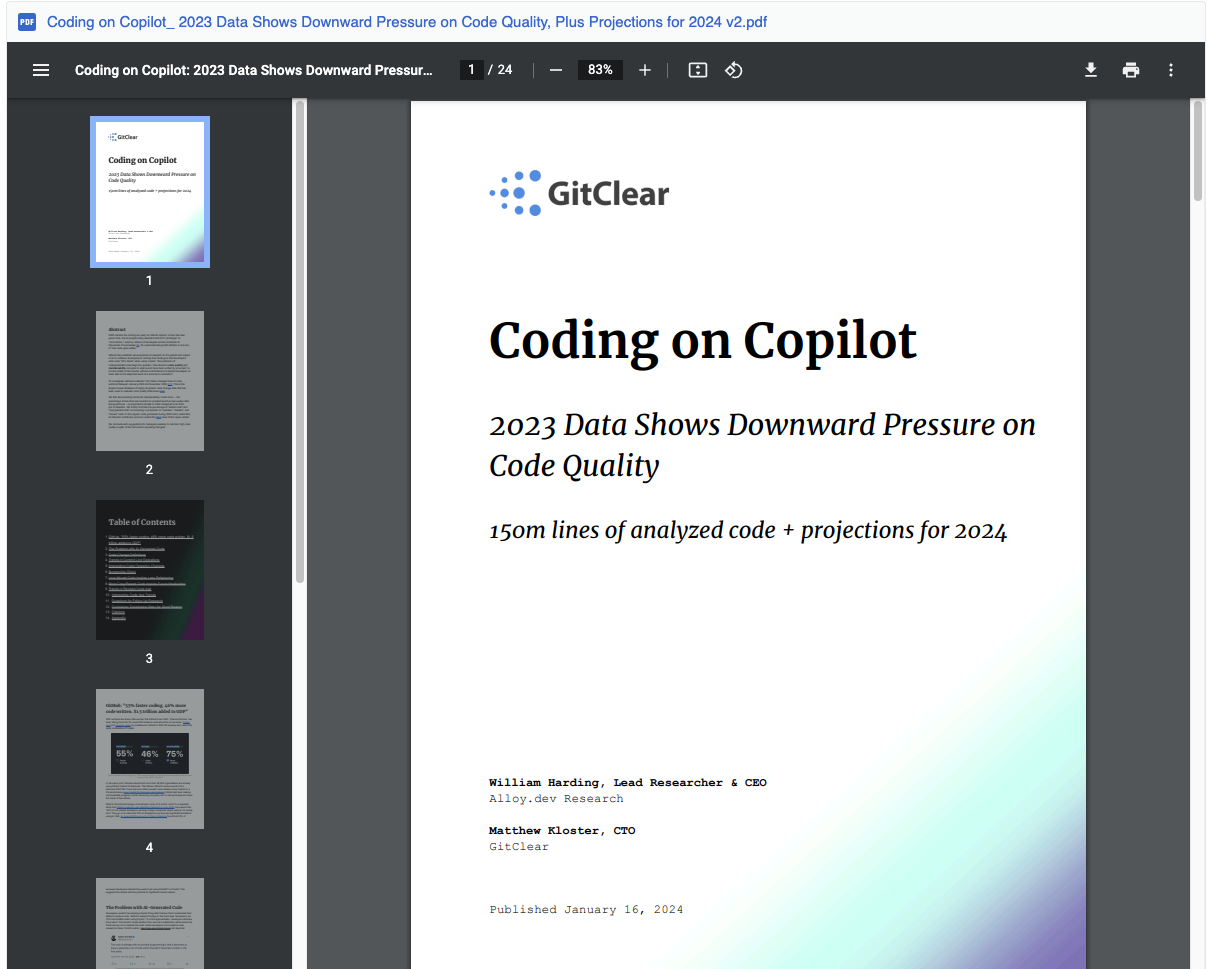The image size is (1210, 969).
Task: Click 'William Harding, Lead Researcher & CEO' text
Action: pyautogui.click(x=628, y=782)
